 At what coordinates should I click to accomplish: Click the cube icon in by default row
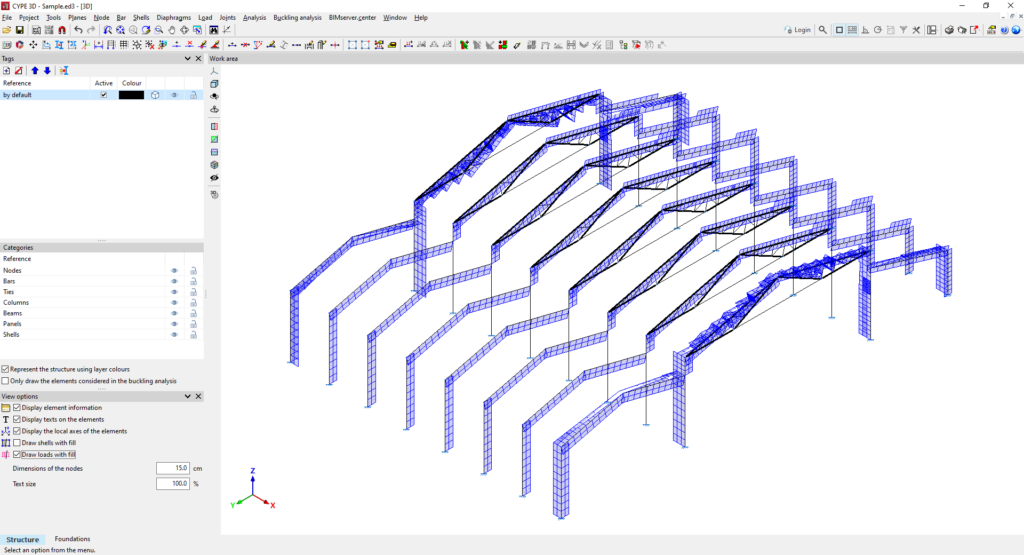click(x=155, y=95)
